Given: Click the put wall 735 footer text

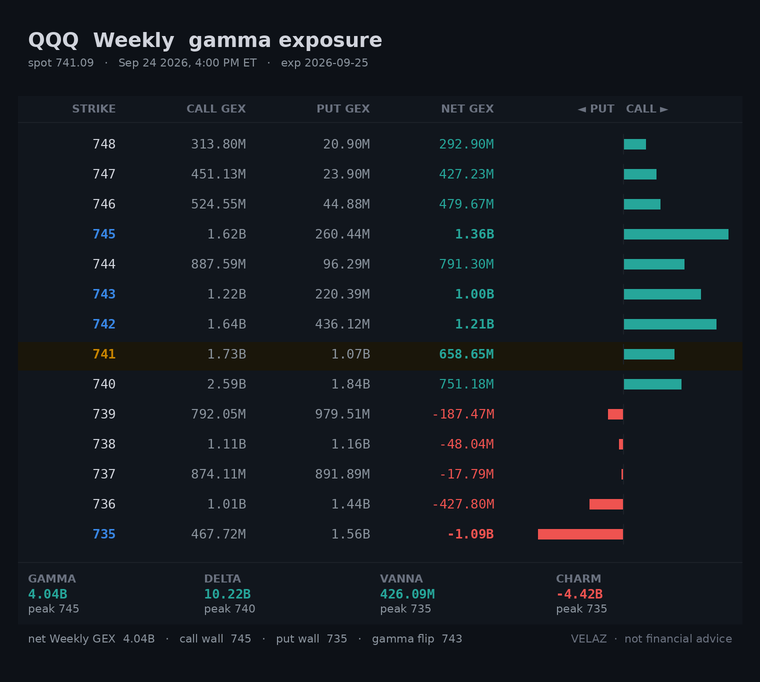Looking at the screenshot, I should pos(311,639).
